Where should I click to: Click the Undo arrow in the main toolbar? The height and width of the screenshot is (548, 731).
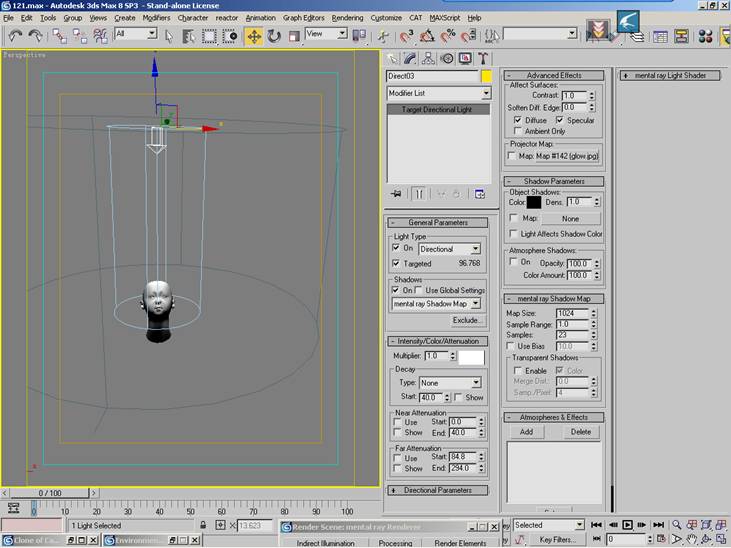pyautogui.click(x=14, y=35)
